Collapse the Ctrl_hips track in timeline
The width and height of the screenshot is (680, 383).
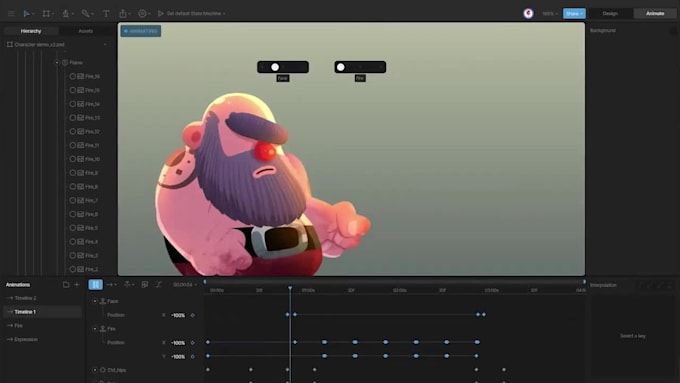pos(95,370)
